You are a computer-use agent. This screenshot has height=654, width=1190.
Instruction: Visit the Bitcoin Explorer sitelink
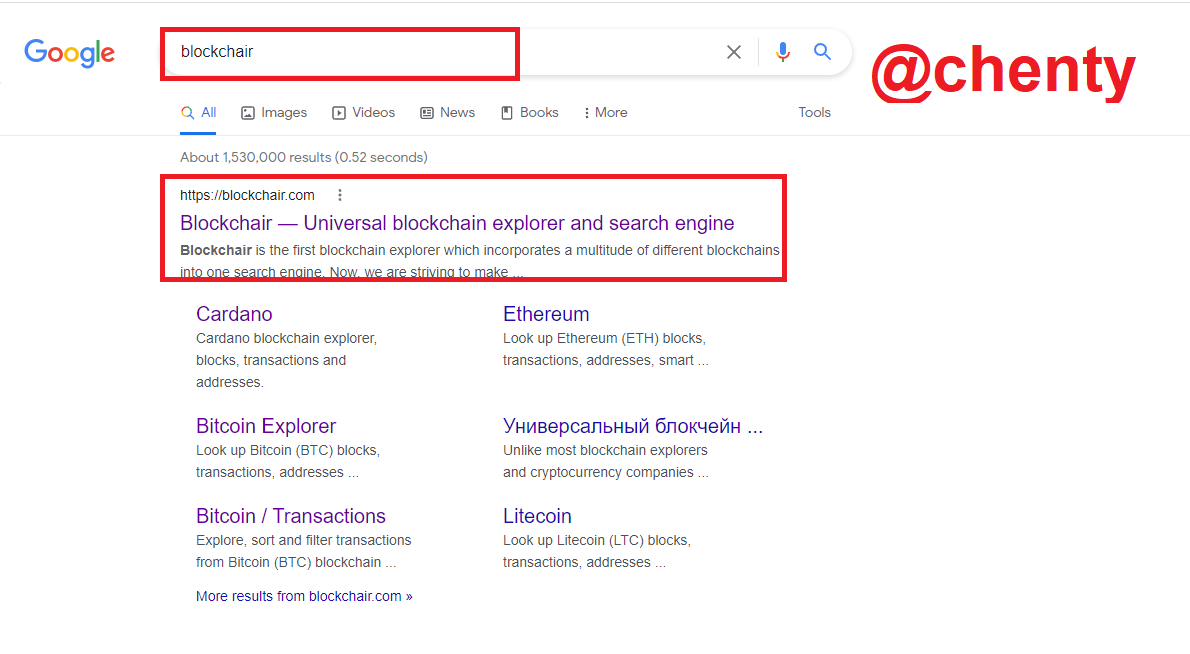point(266,426)
